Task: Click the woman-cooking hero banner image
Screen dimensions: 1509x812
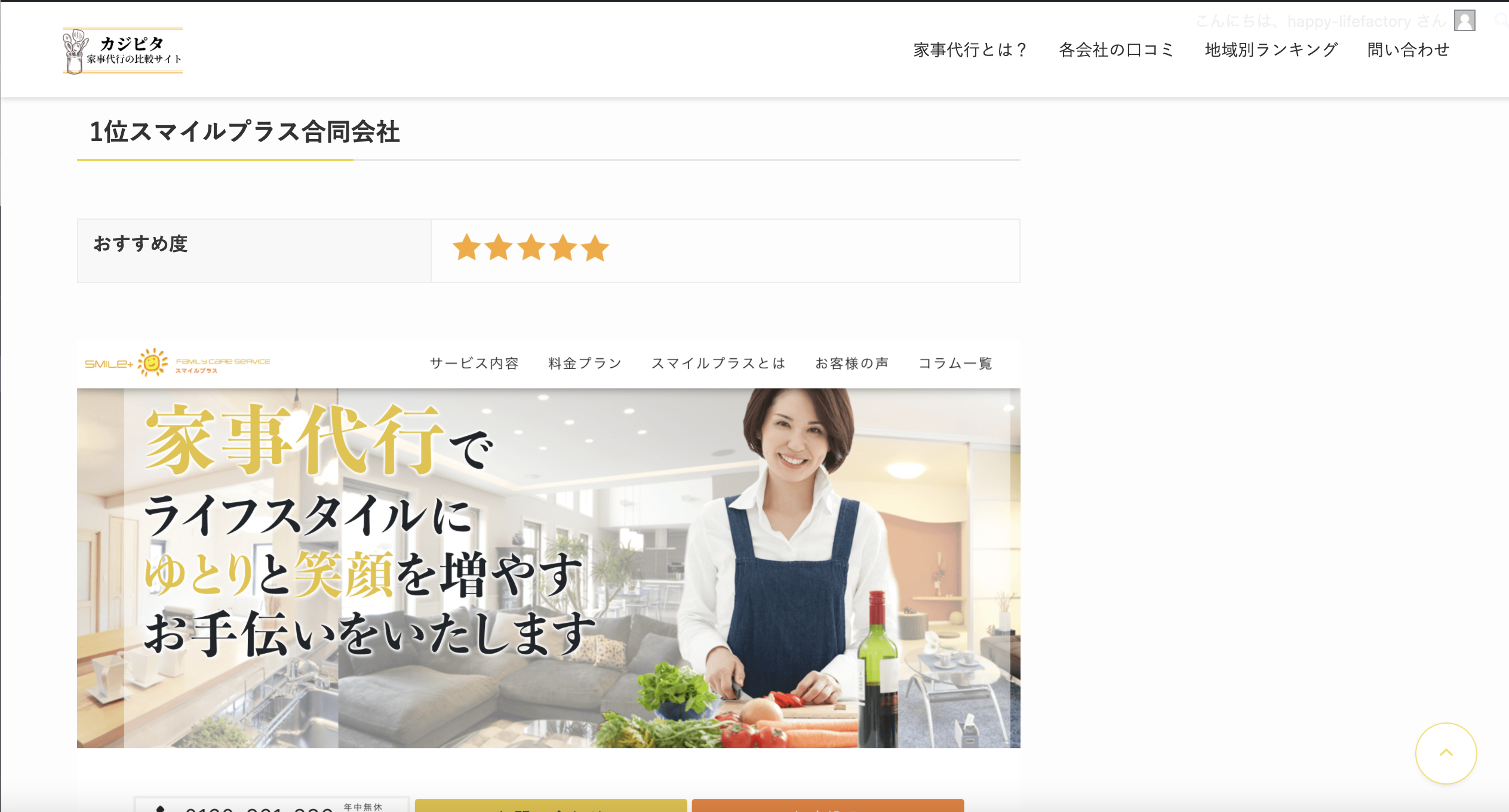Action: 548,568
